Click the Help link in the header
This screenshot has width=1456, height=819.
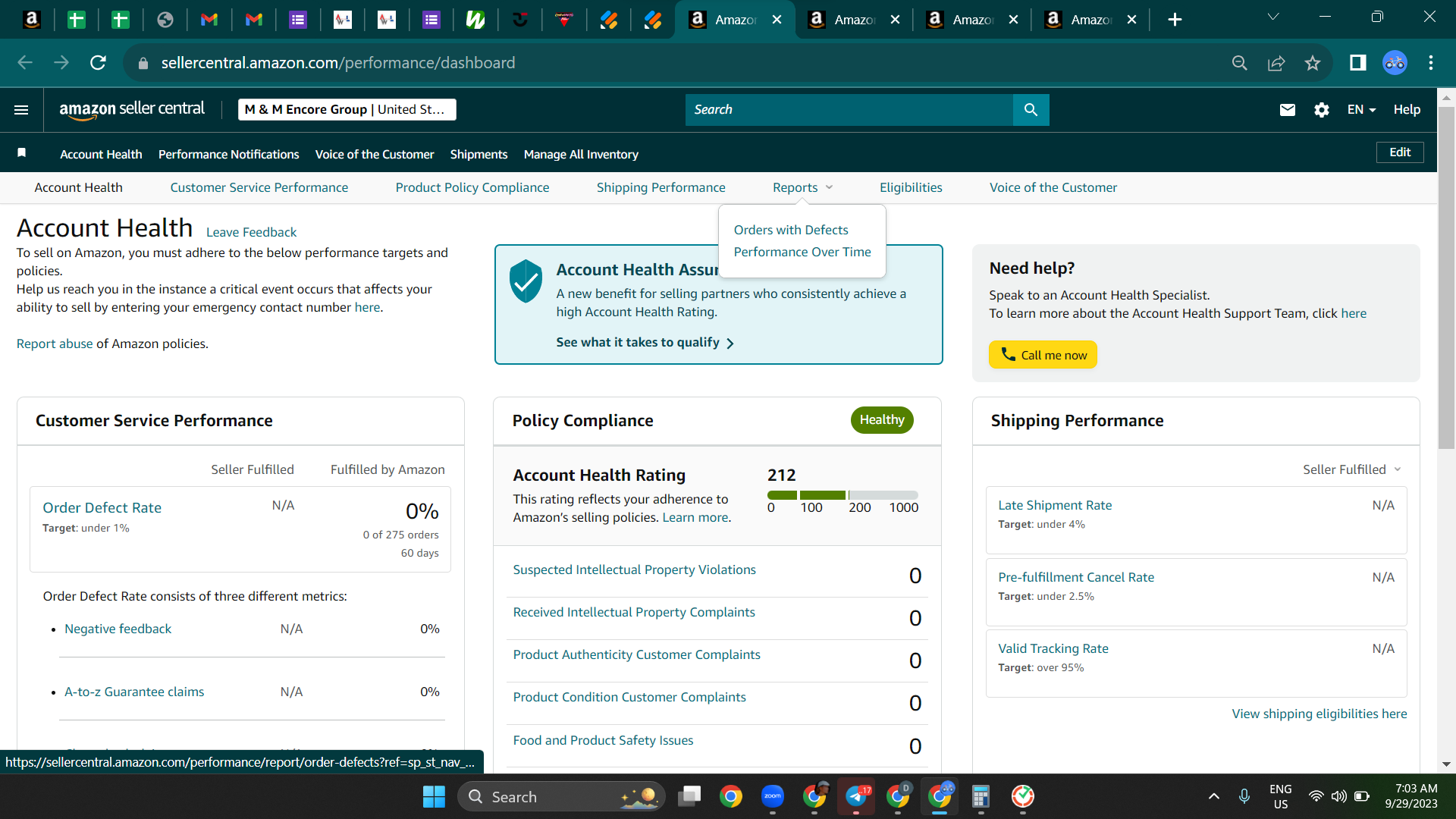[x=1407, y=110]
